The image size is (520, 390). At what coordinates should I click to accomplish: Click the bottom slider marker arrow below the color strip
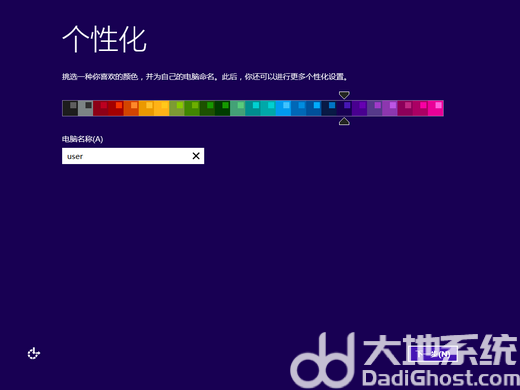click(x=344, y=121)
